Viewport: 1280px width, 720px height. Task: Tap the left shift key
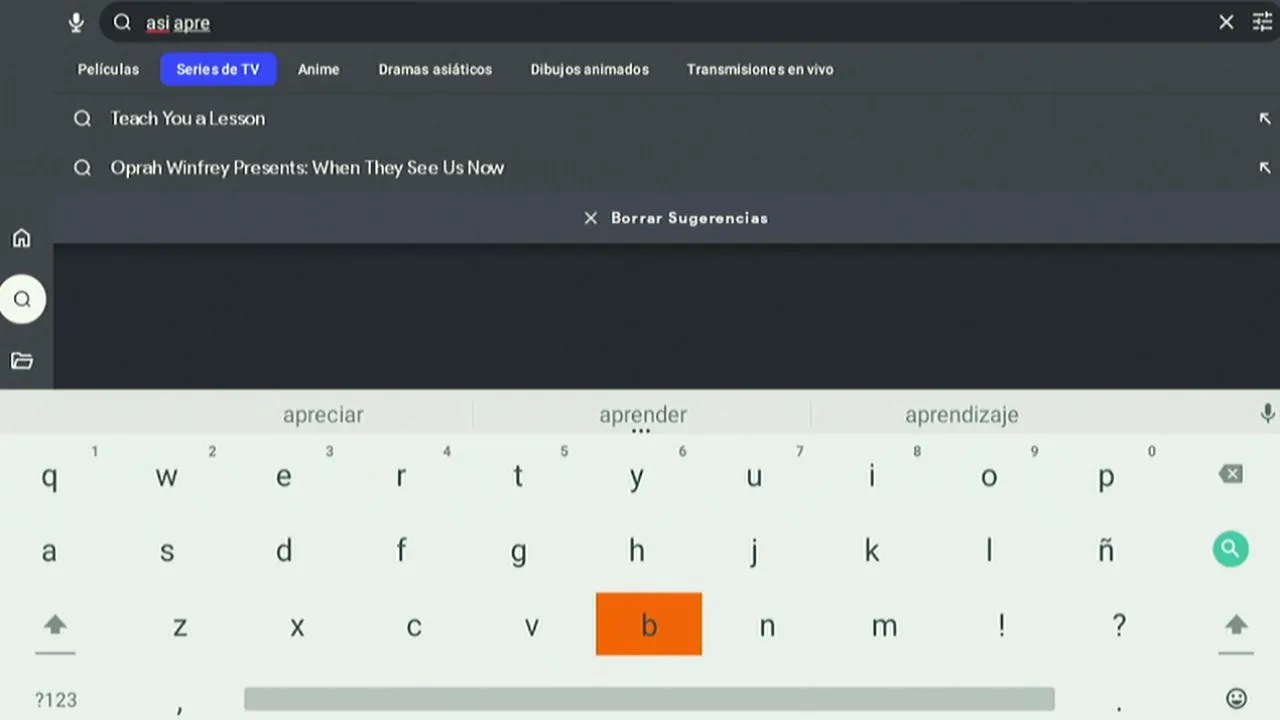(55, 626)
